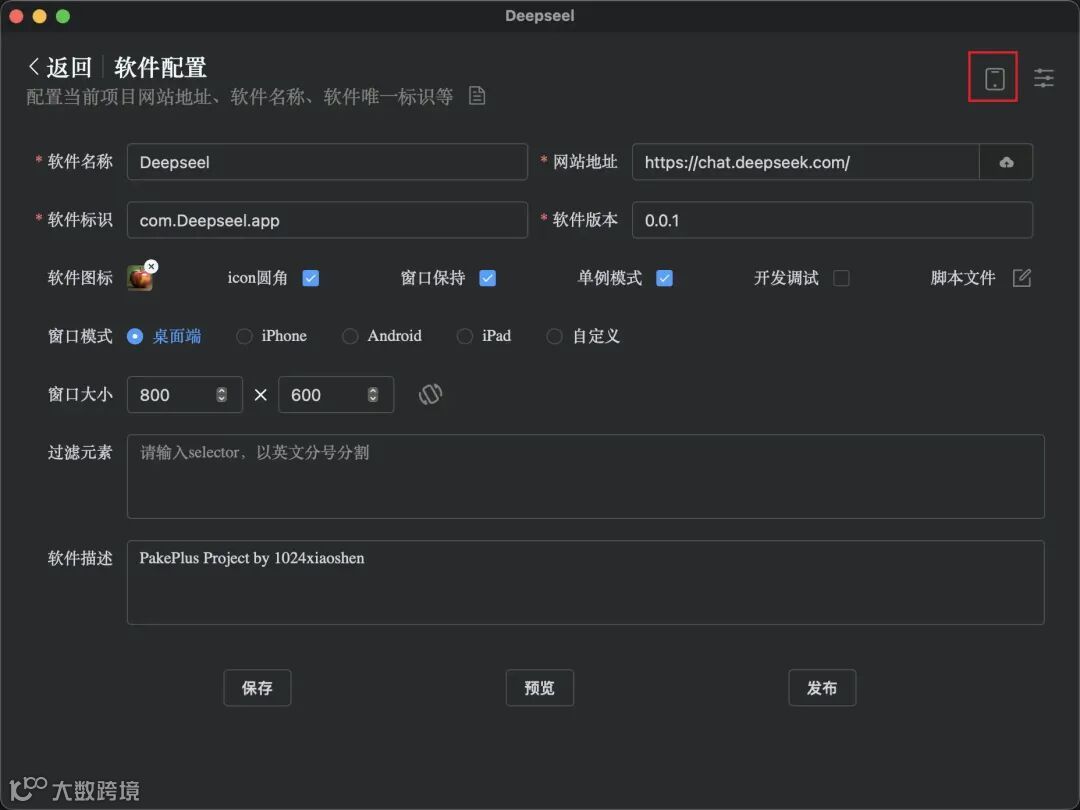Click the 窗口模式 label
Viewport: 1080px width, 810px height.
80,336
